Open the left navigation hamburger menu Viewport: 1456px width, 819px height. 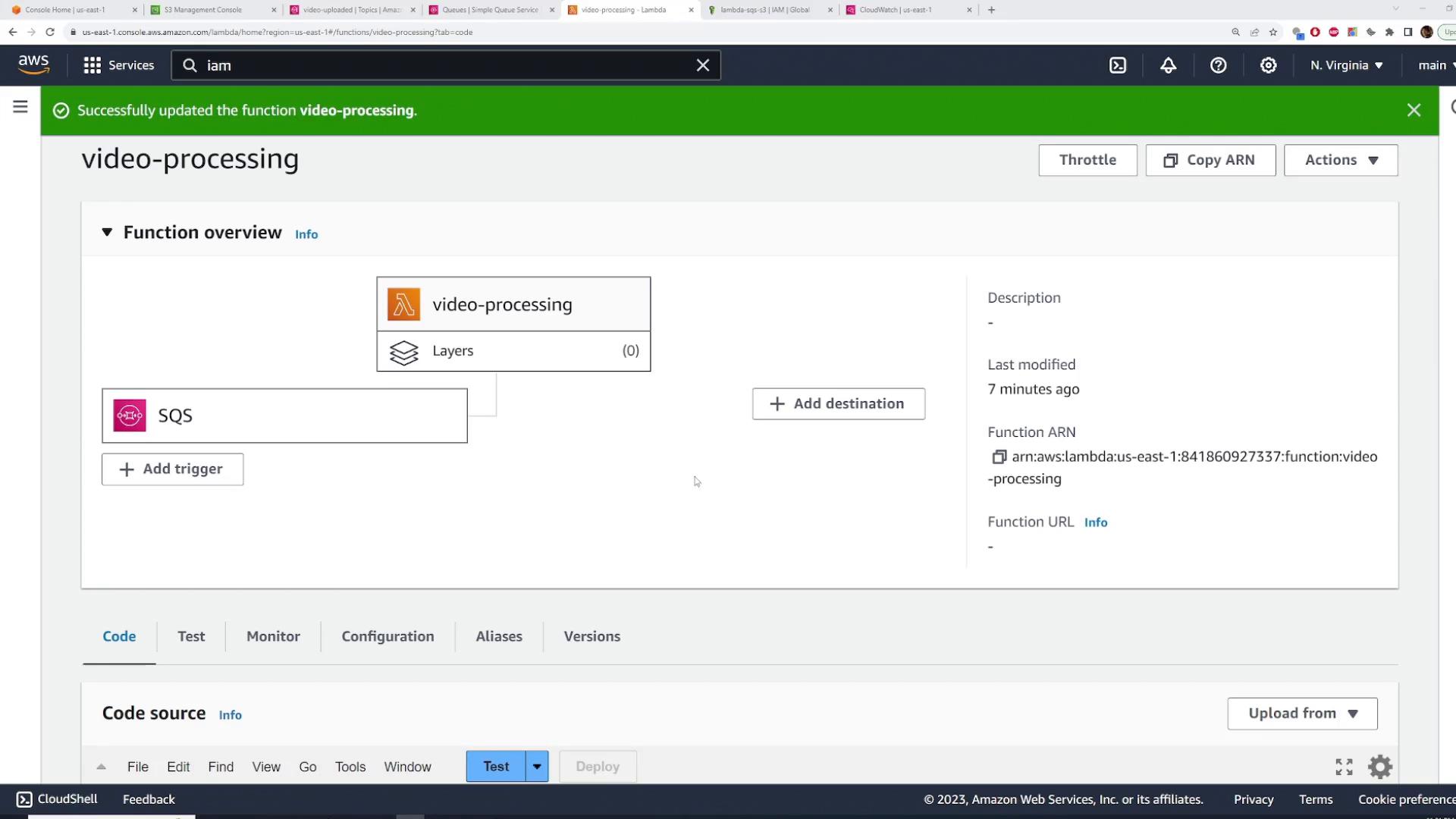[x=20, y=107]
